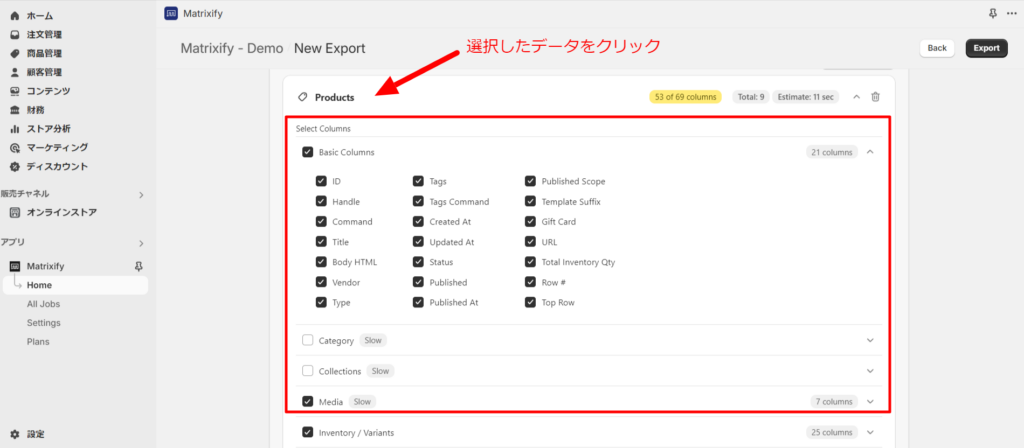
Task: Click the Matrixify - Demo breadcrumb link
Action: point(232,48)
